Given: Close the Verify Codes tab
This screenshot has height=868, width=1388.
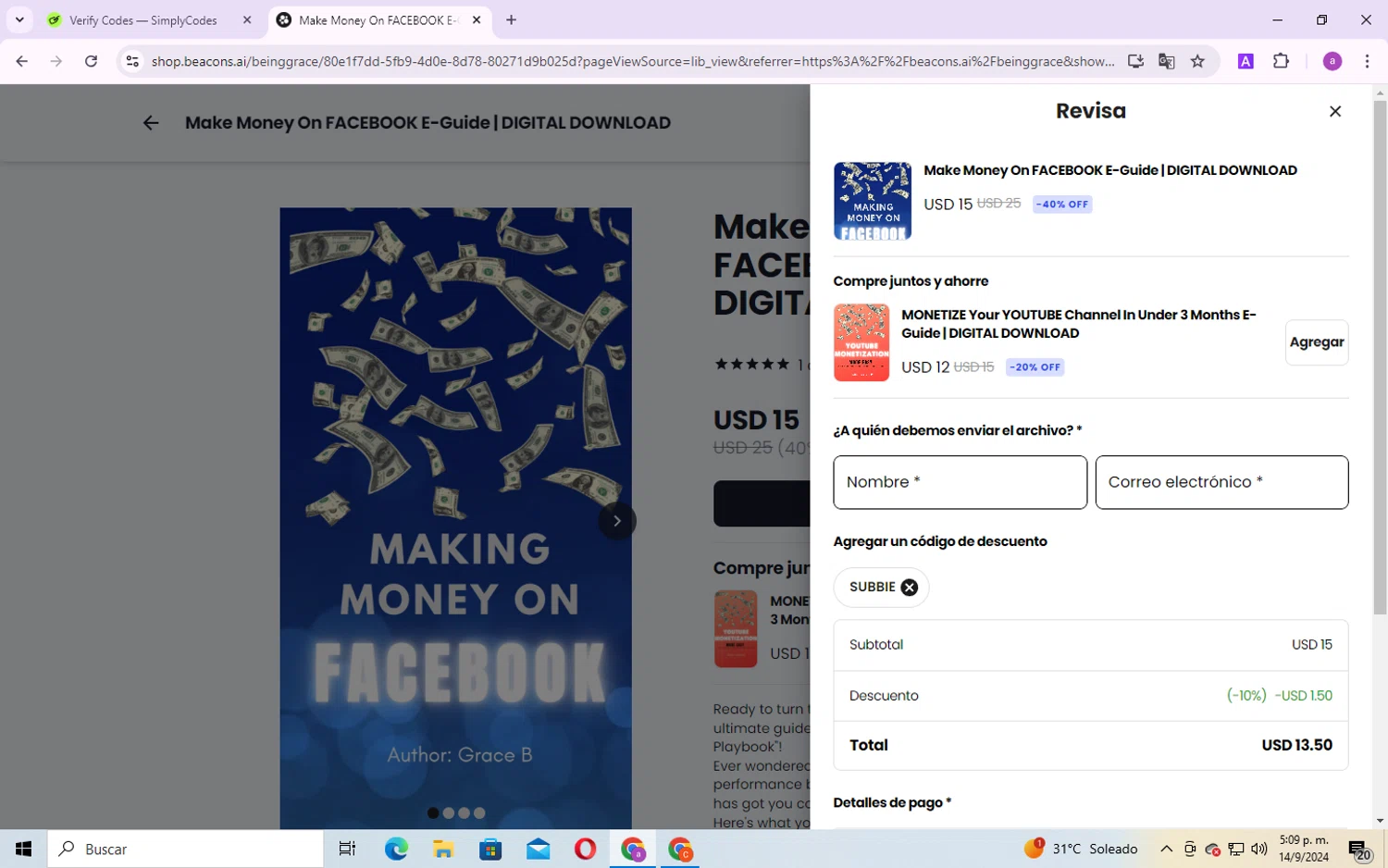Looking at the screenshot, I should coord(247,19).
